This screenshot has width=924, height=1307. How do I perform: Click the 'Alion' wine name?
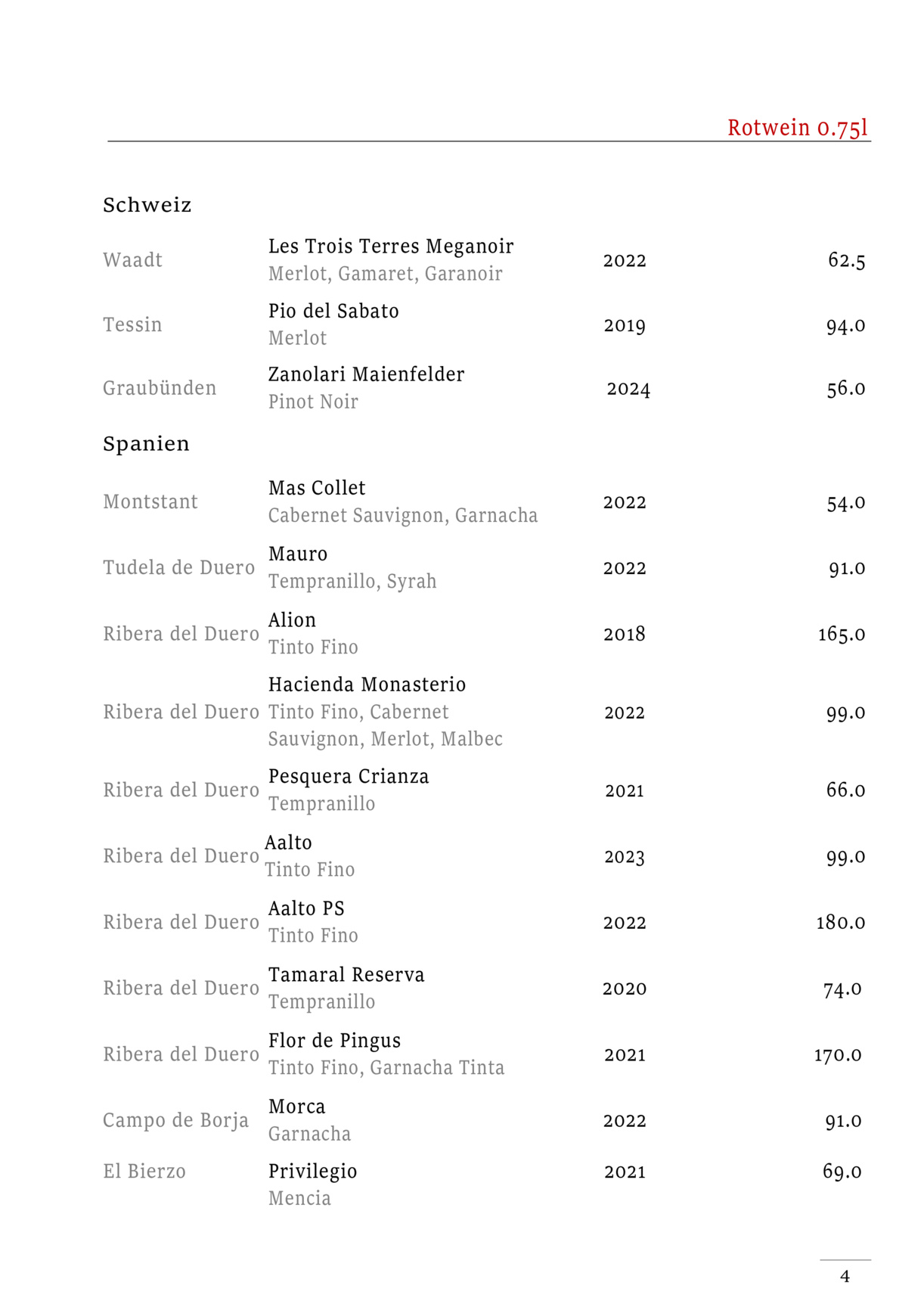(x=292, y=620)
